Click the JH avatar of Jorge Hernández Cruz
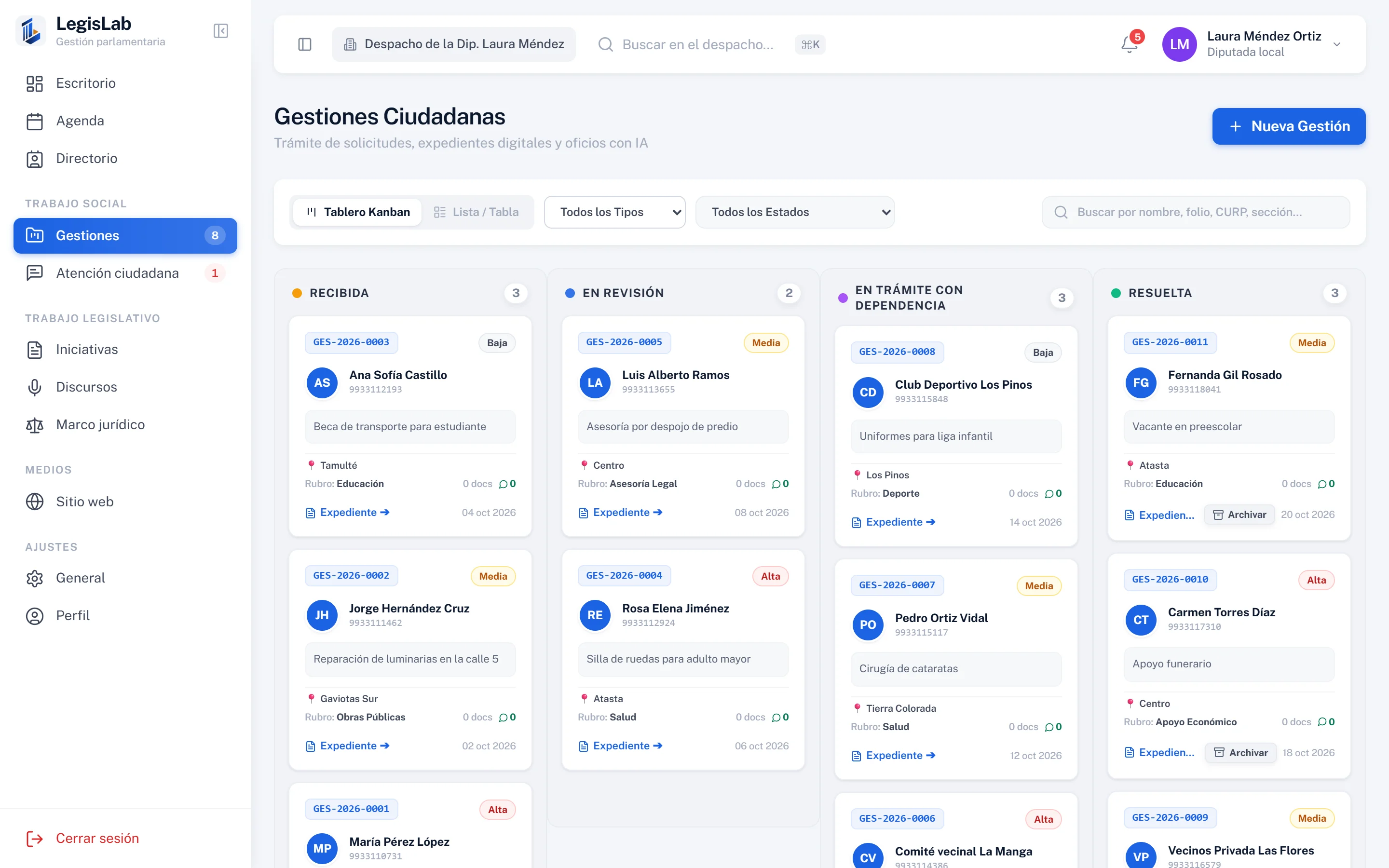The height and width of the screenshot is (868, 1389). (x=322, y=615)
